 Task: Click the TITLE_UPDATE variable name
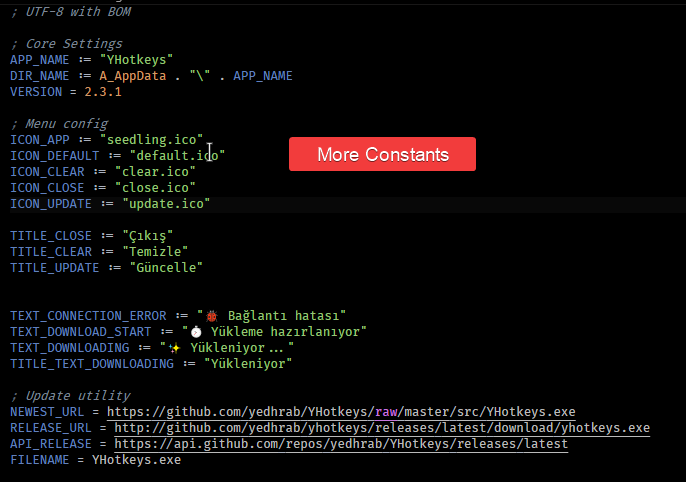click(55, 268)
